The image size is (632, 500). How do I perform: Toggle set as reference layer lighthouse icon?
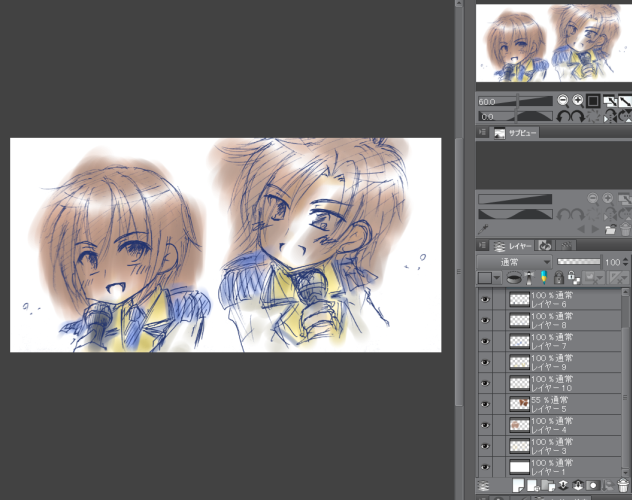(529, 278)
